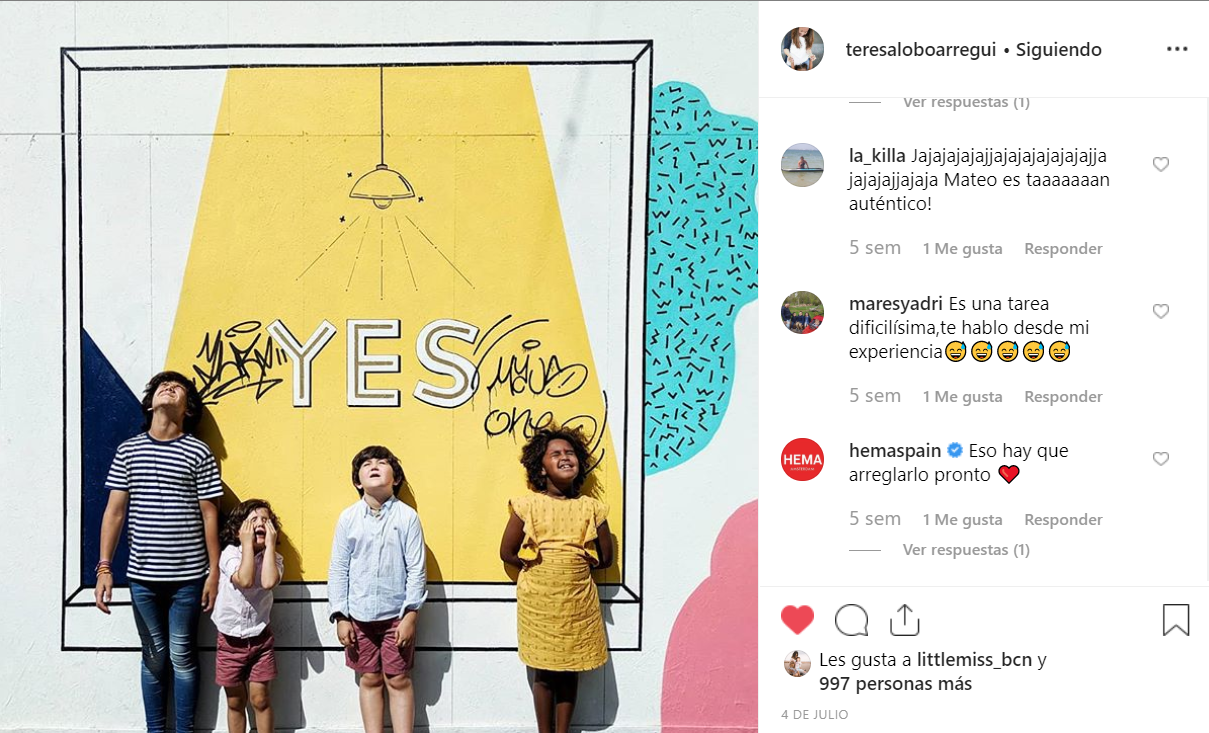Image resolution: width=1209 pixels, height=733 pixels.
Task: Like maresyadri's comment with the heart
Action: coord(1161,311)
